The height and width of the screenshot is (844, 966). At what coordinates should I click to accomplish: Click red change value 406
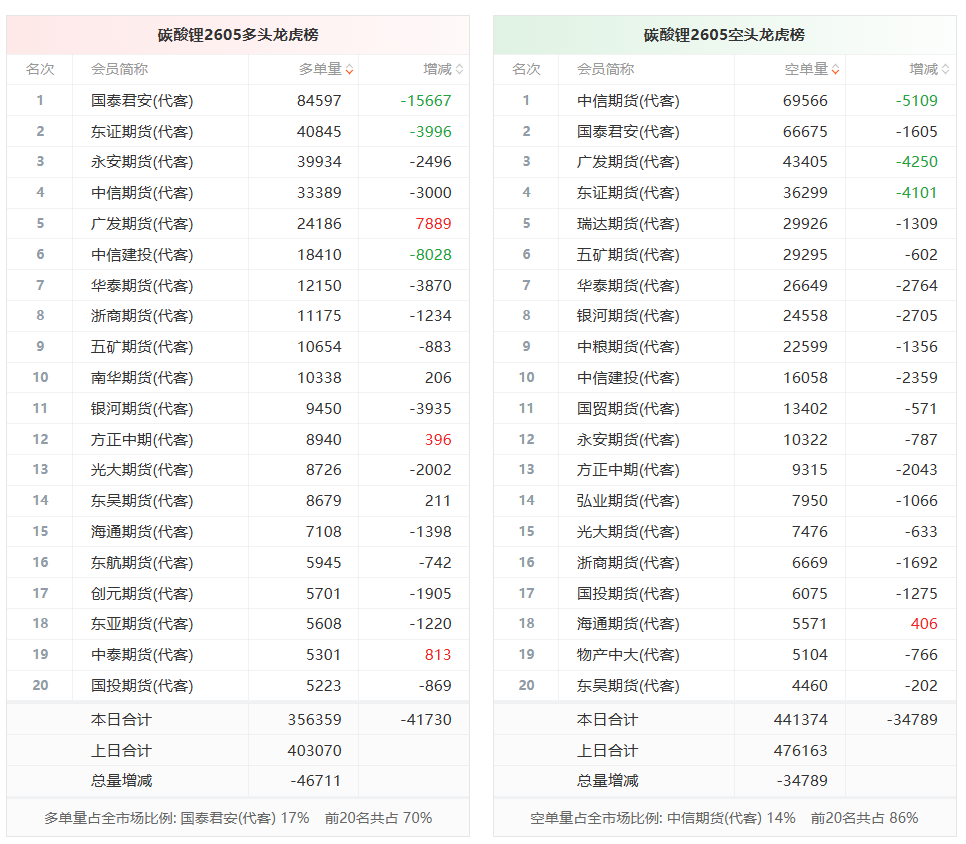[x=924, y=623]
